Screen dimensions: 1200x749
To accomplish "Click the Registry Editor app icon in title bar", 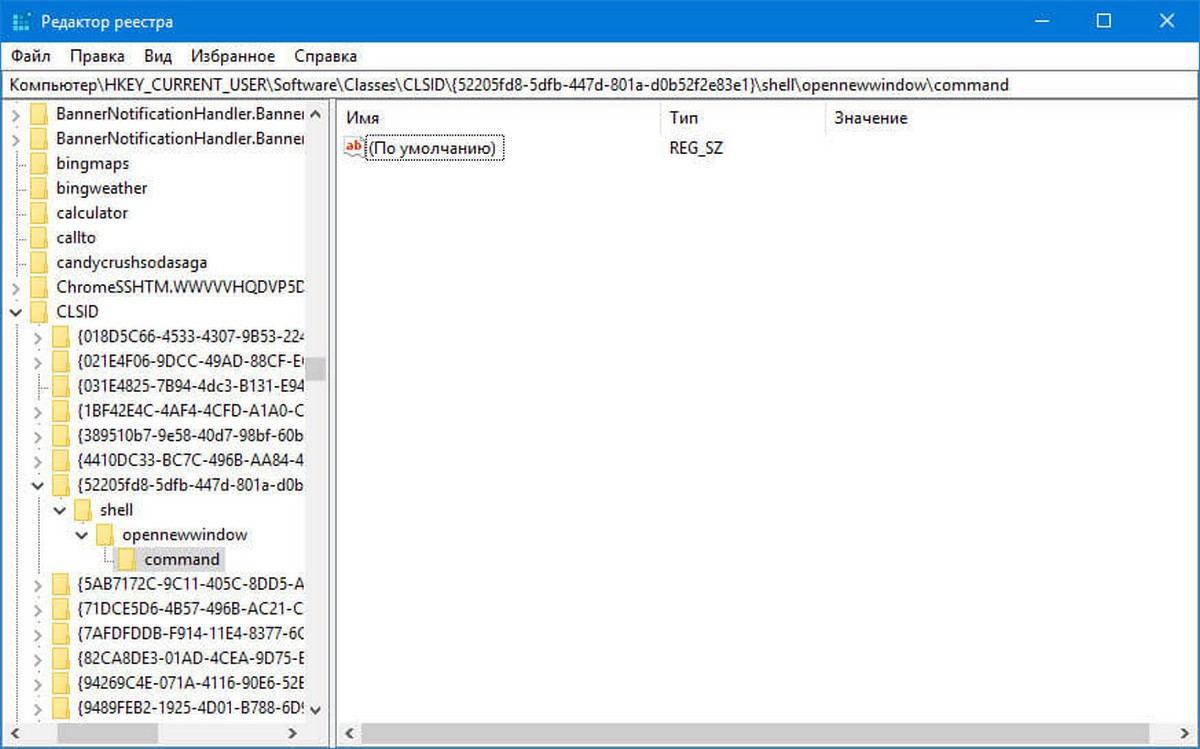I will tap(21, 21).
